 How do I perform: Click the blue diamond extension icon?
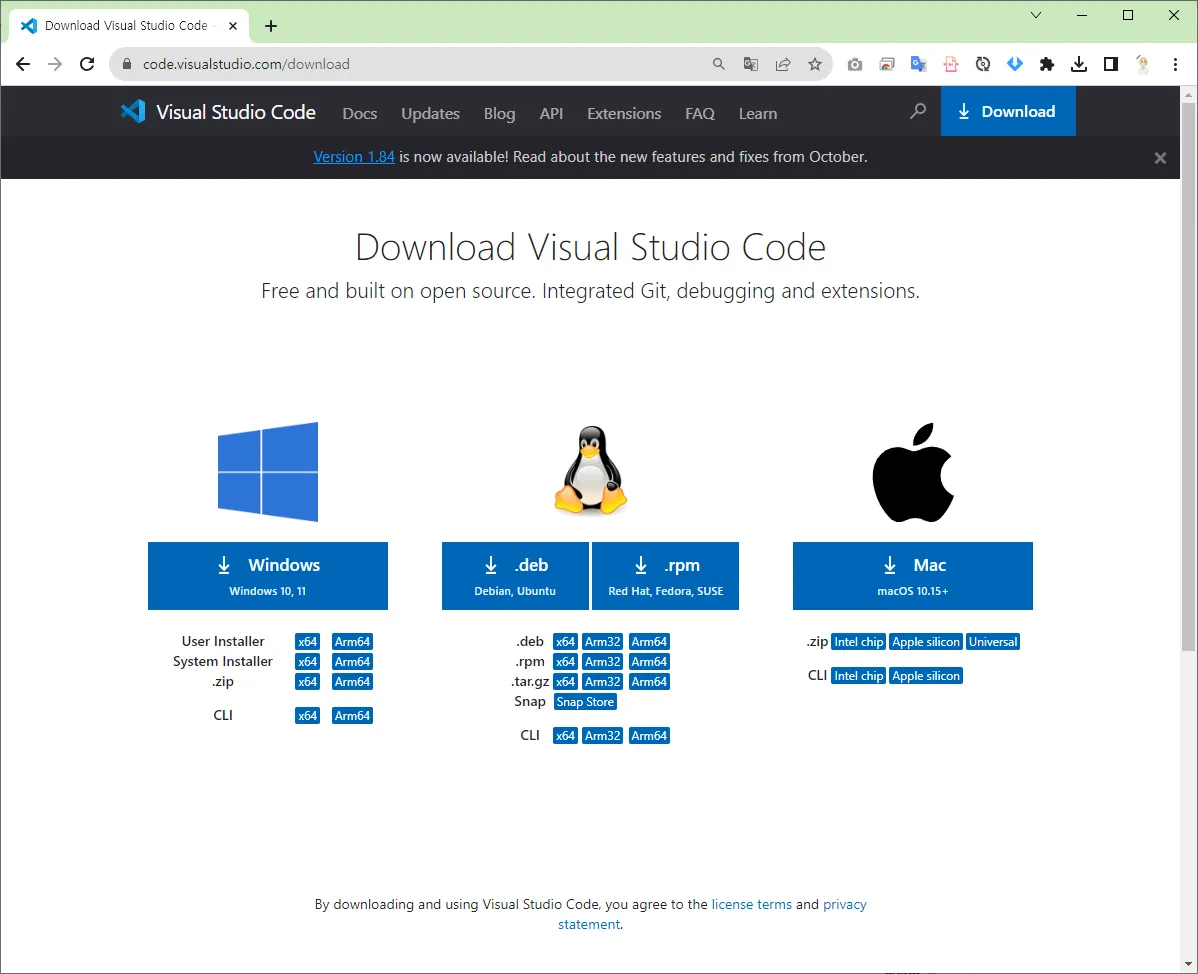1015,64
